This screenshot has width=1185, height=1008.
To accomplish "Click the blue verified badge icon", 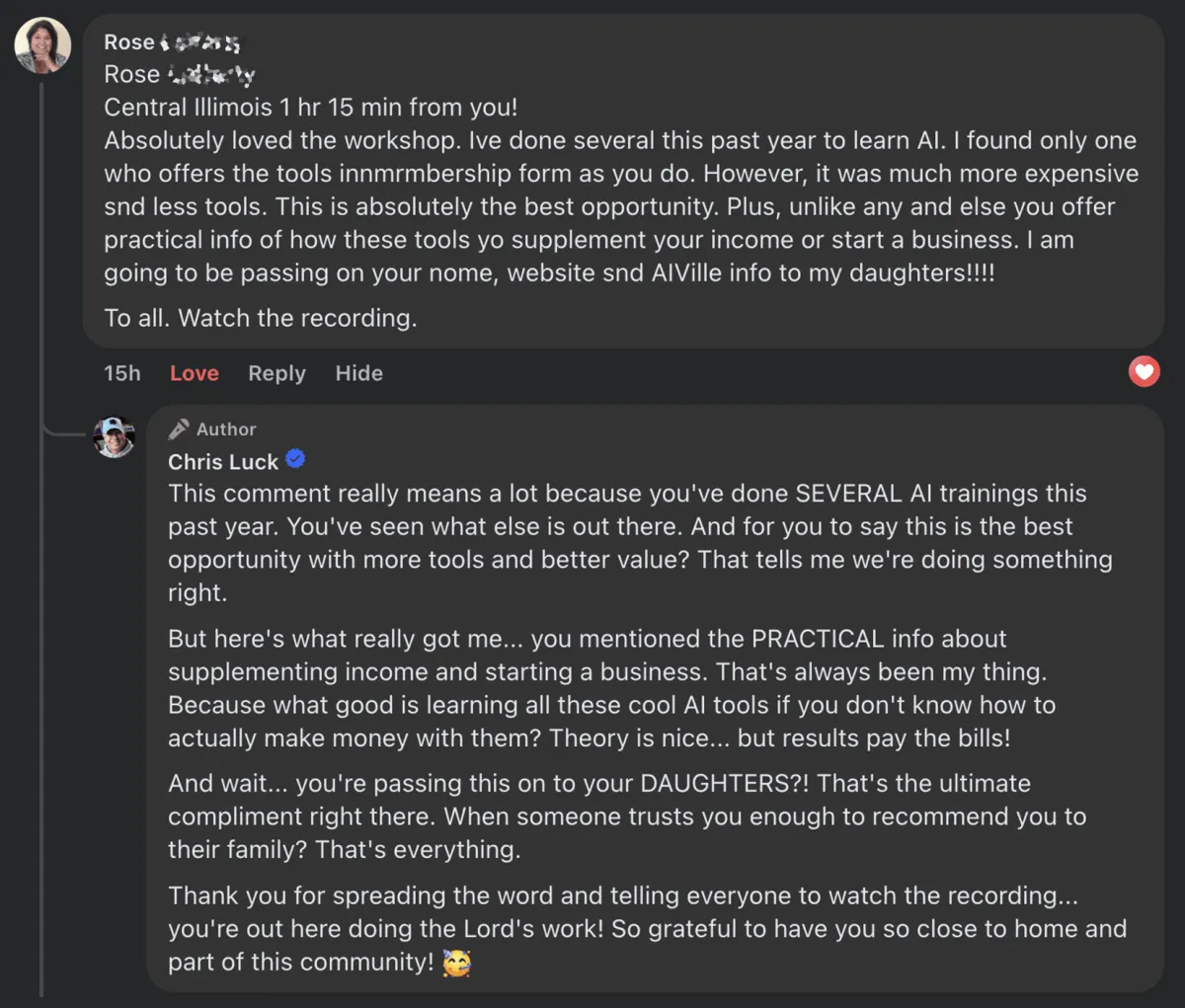I will point(295,459).
